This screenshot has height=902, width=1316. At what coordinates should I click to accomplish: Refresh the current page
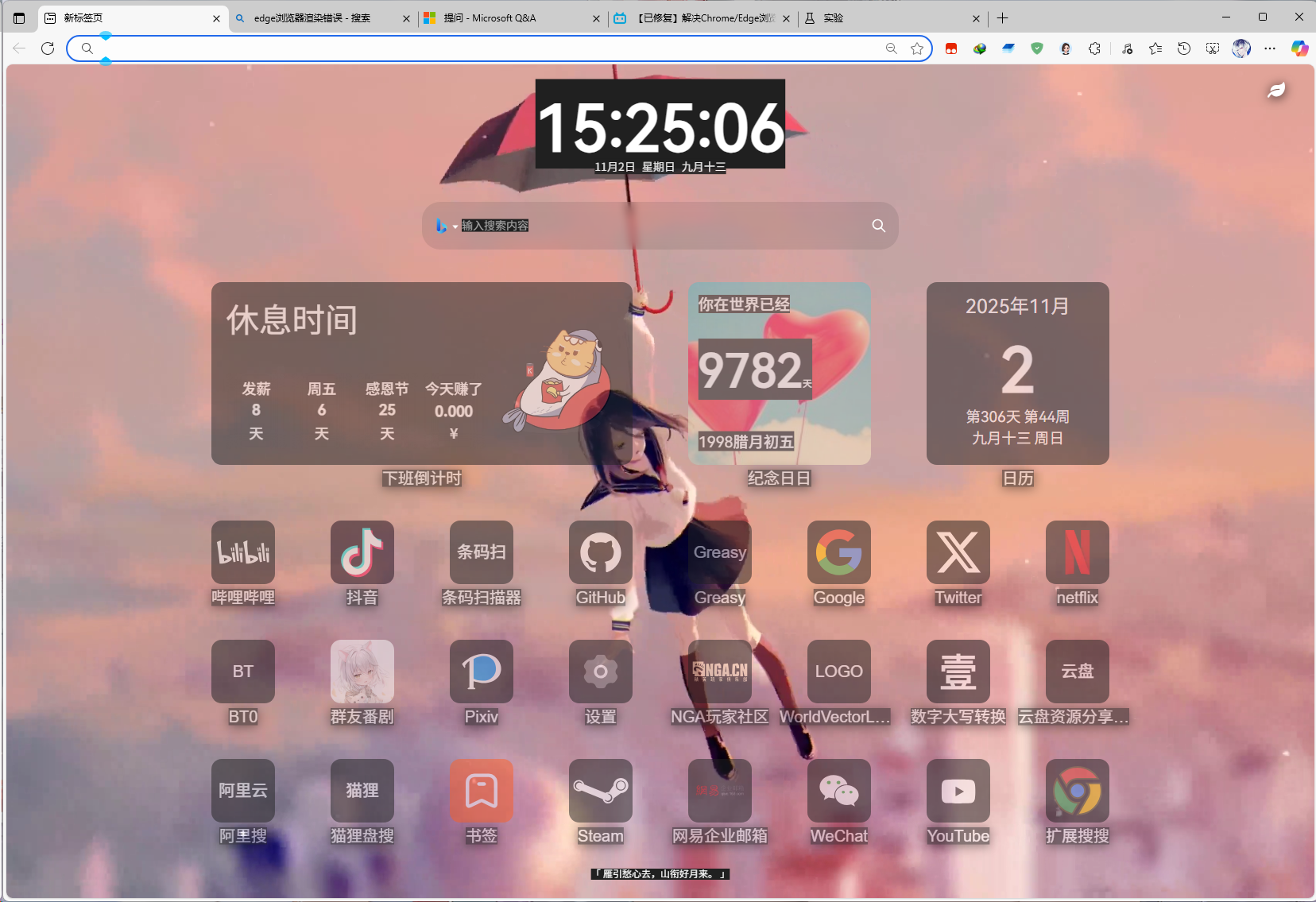click(x=48, y=48)
